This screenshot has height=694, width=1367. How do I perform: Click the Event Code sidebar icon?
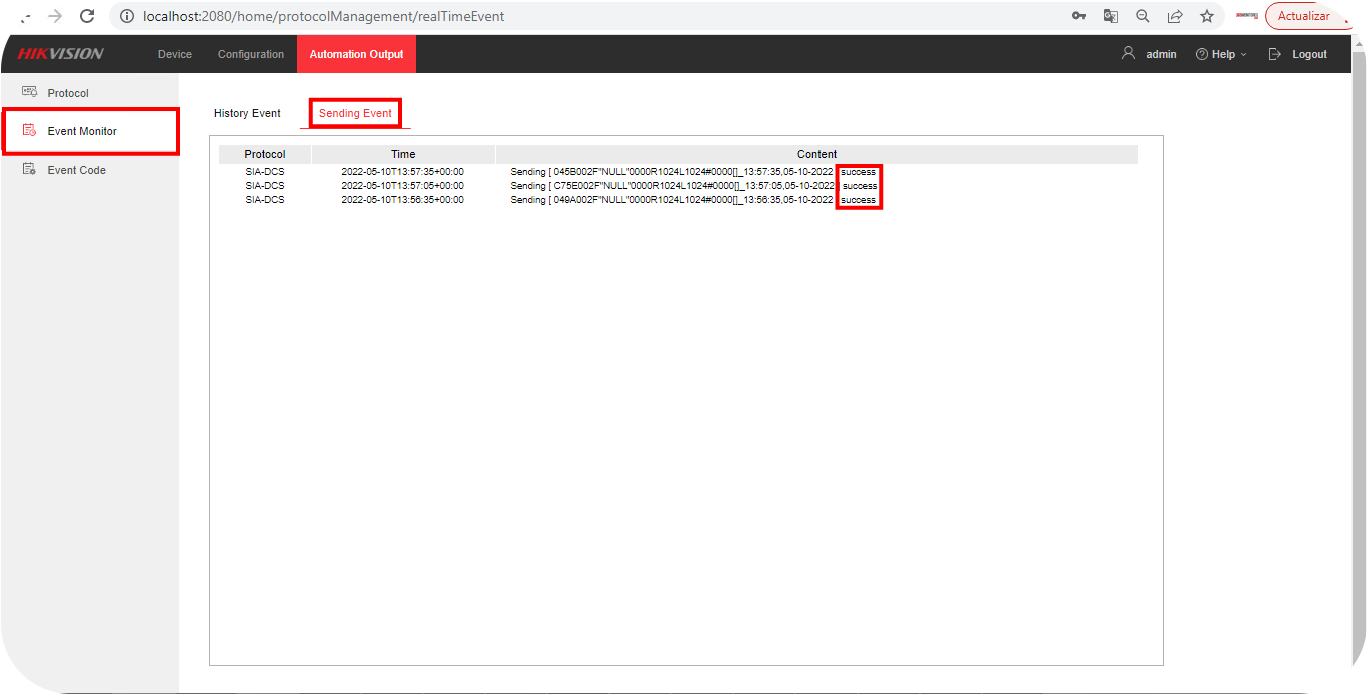pos(29,170)
